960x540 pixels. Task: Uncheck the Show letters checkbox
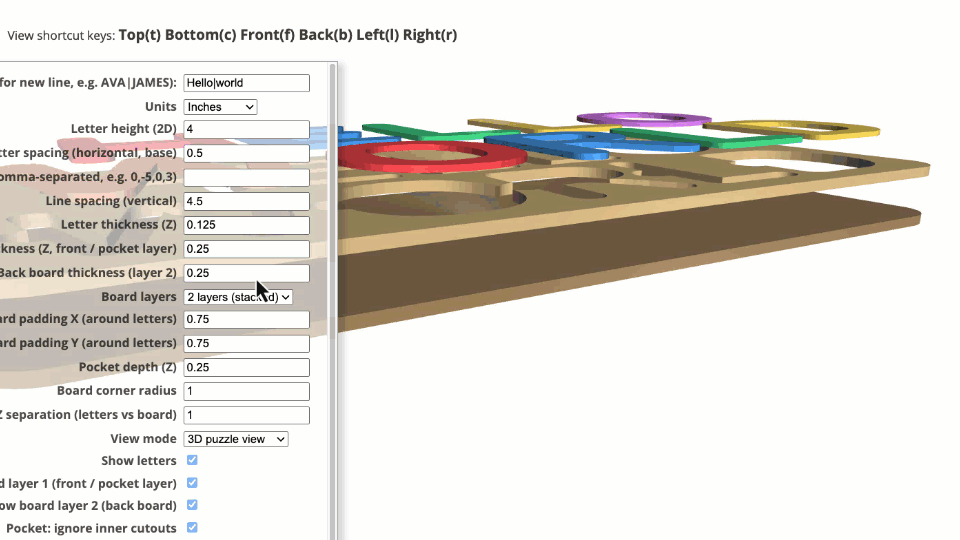pyautogui.click(x=192, y=461)
